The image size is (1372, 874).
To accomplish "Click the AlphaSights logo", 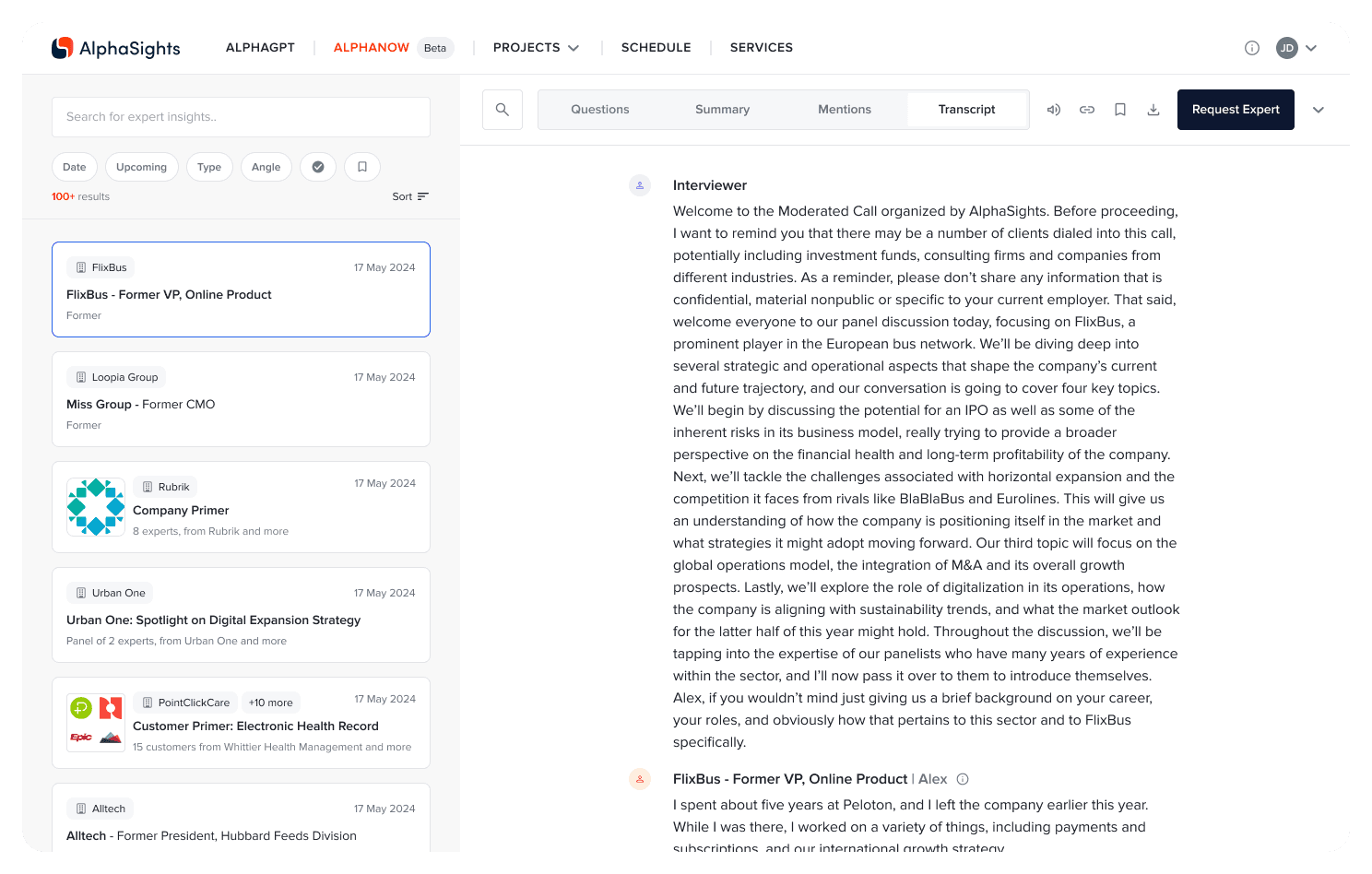I will point(116,48).
